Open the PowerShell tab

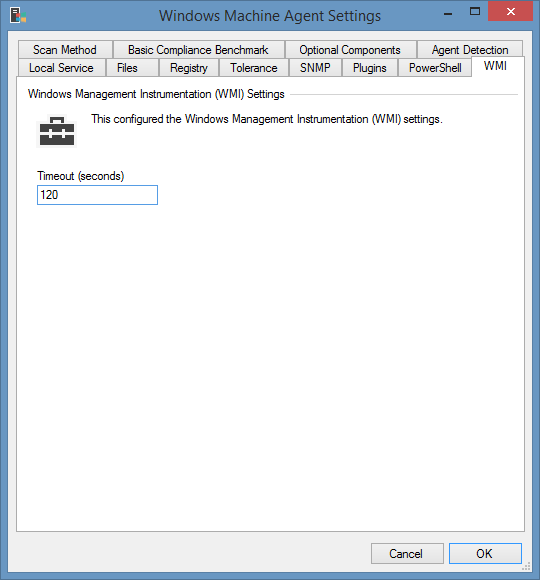[435, 68]
